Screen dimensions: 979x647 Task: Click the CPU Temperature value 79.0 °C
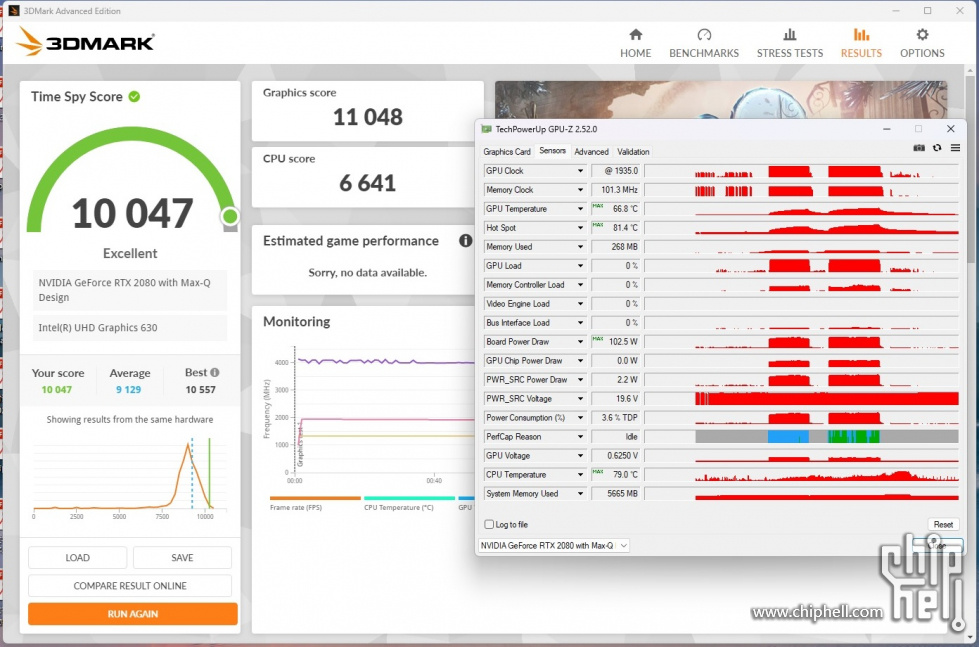(615, 475)
